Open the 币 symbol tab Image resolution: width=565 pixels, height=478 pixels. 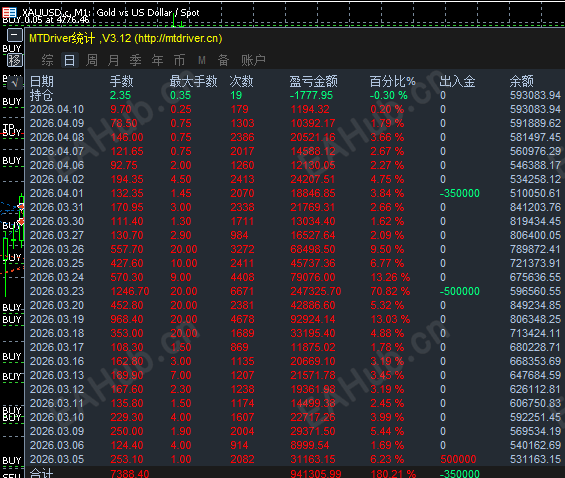click(179, 60)
